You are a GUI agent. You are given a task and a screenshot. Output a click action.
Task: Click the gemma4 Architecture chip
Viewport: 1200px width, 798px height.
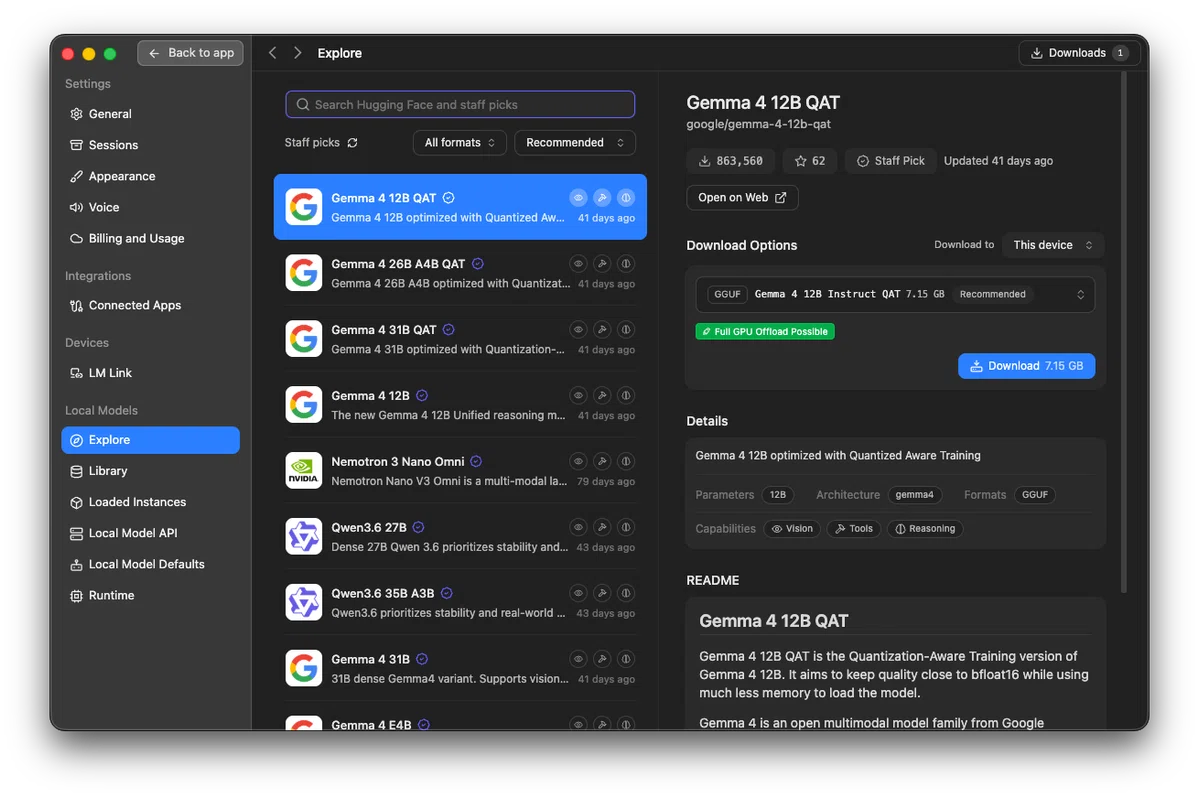(914, 495)
